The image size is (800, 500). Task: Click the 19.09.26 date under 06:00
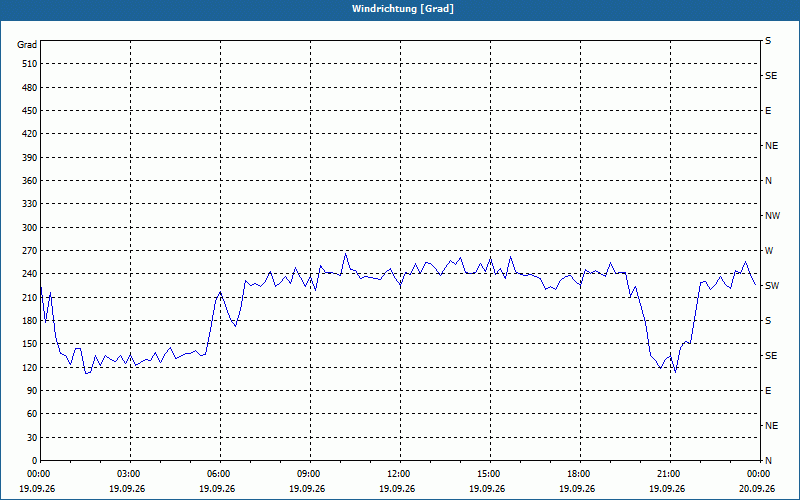[217, 488]
